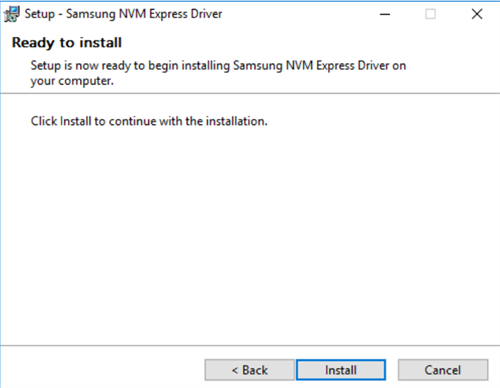
Task: Click the 'your computer.' text line
Action: coord(72,81)
